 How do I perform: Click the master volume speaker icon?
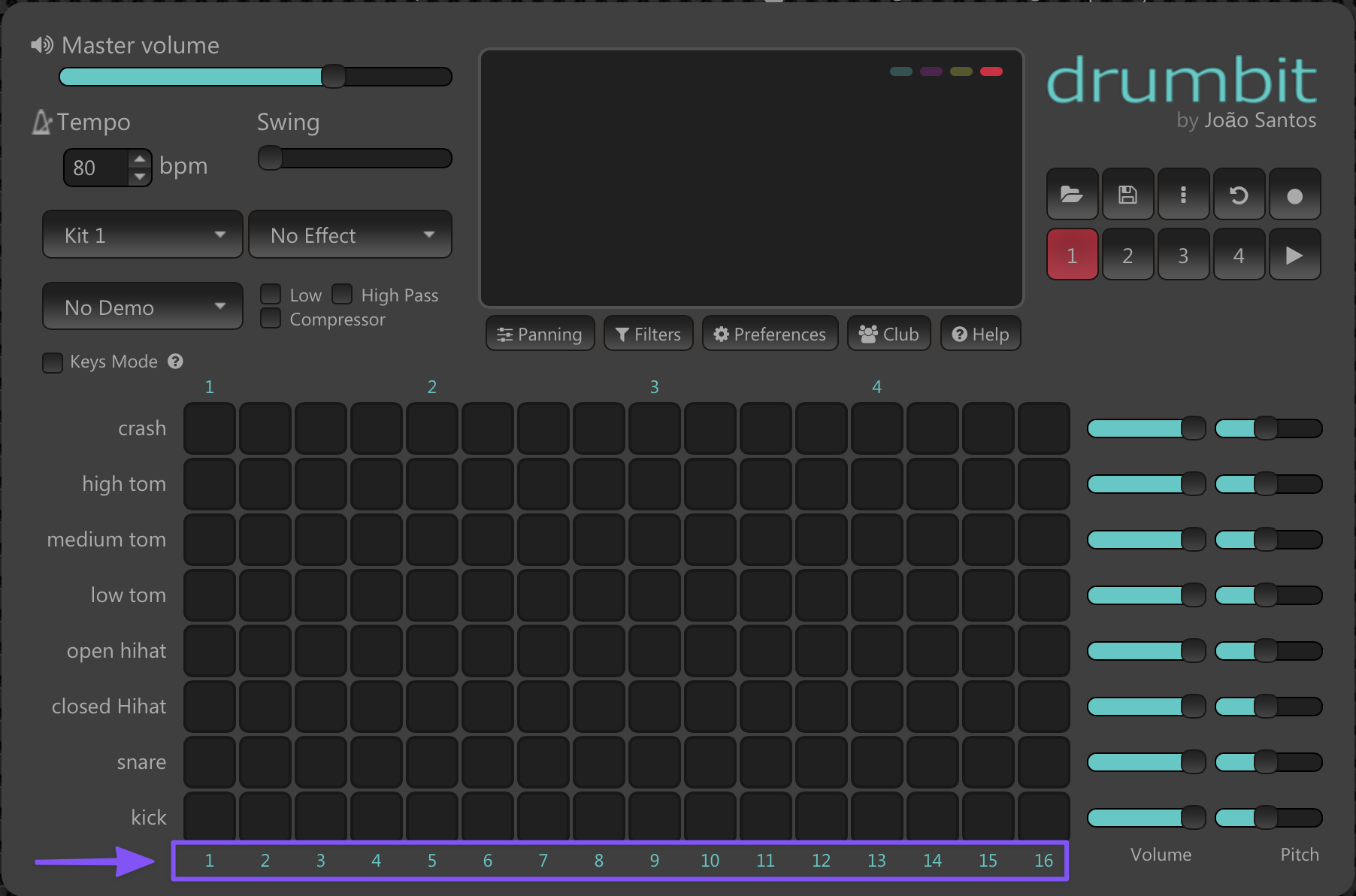coord(41,45)
